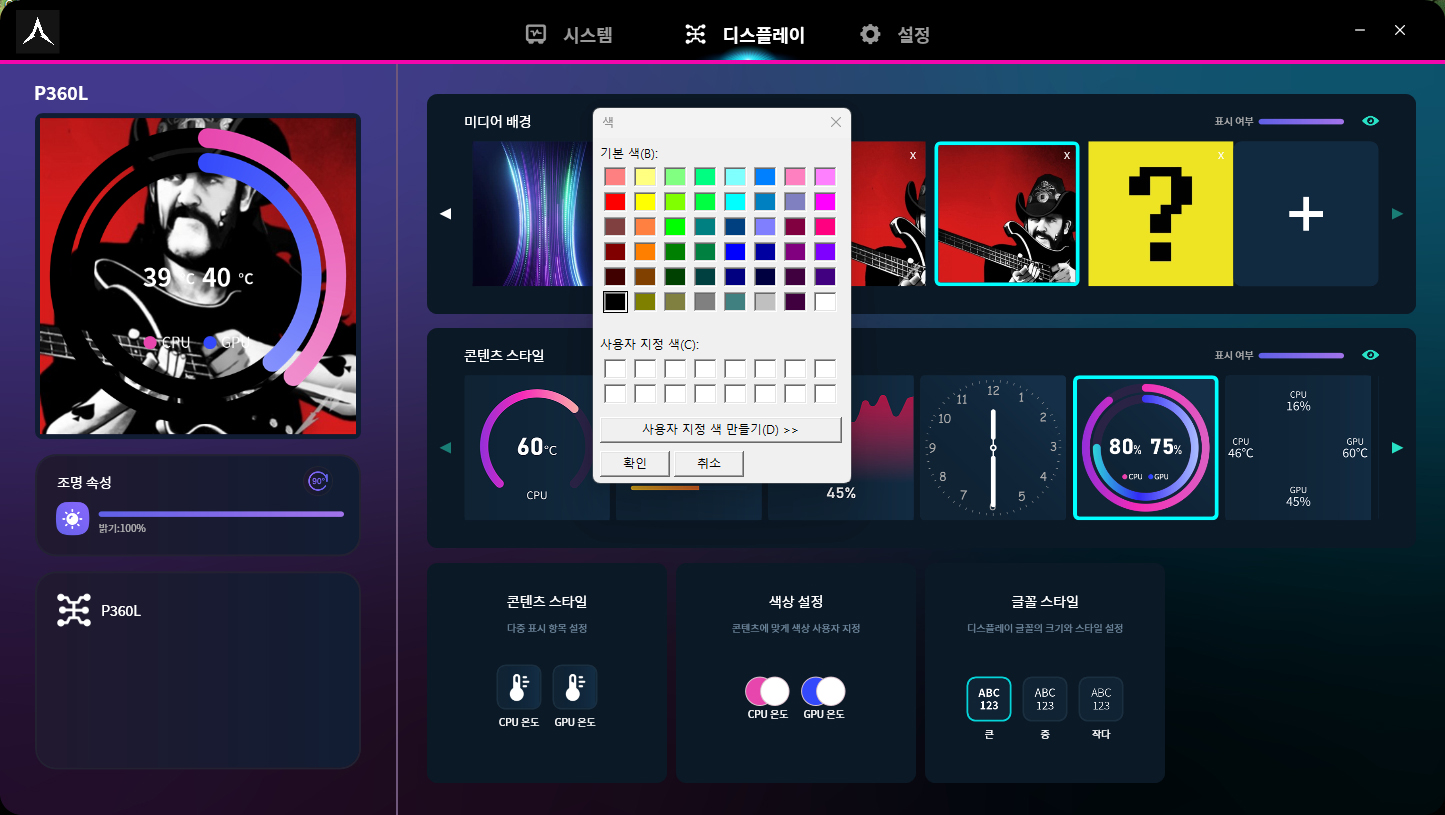Choose the dual ring 80% 75% style
This screenshot has width=1445, height=815.
click(x=1145, y=447)
